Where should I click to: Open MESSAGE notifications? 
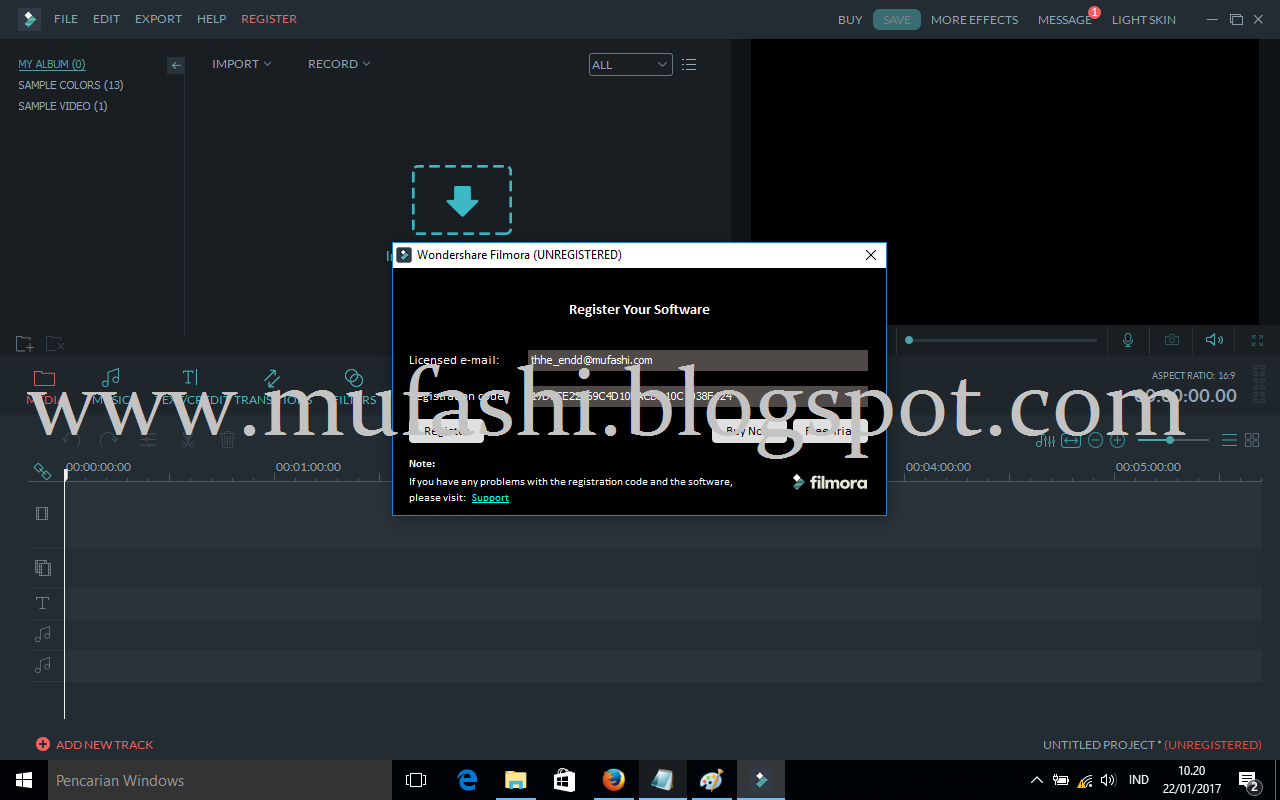[x=1065, y=20]
